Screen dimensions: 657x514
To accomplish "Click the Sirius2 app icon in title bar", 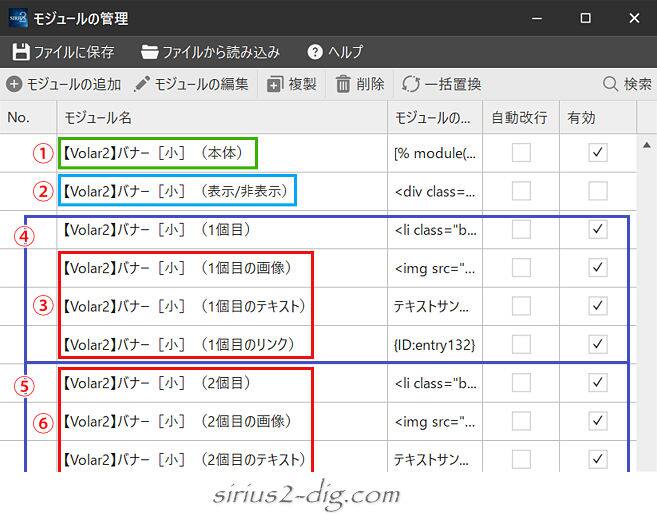I will (18, 18).
